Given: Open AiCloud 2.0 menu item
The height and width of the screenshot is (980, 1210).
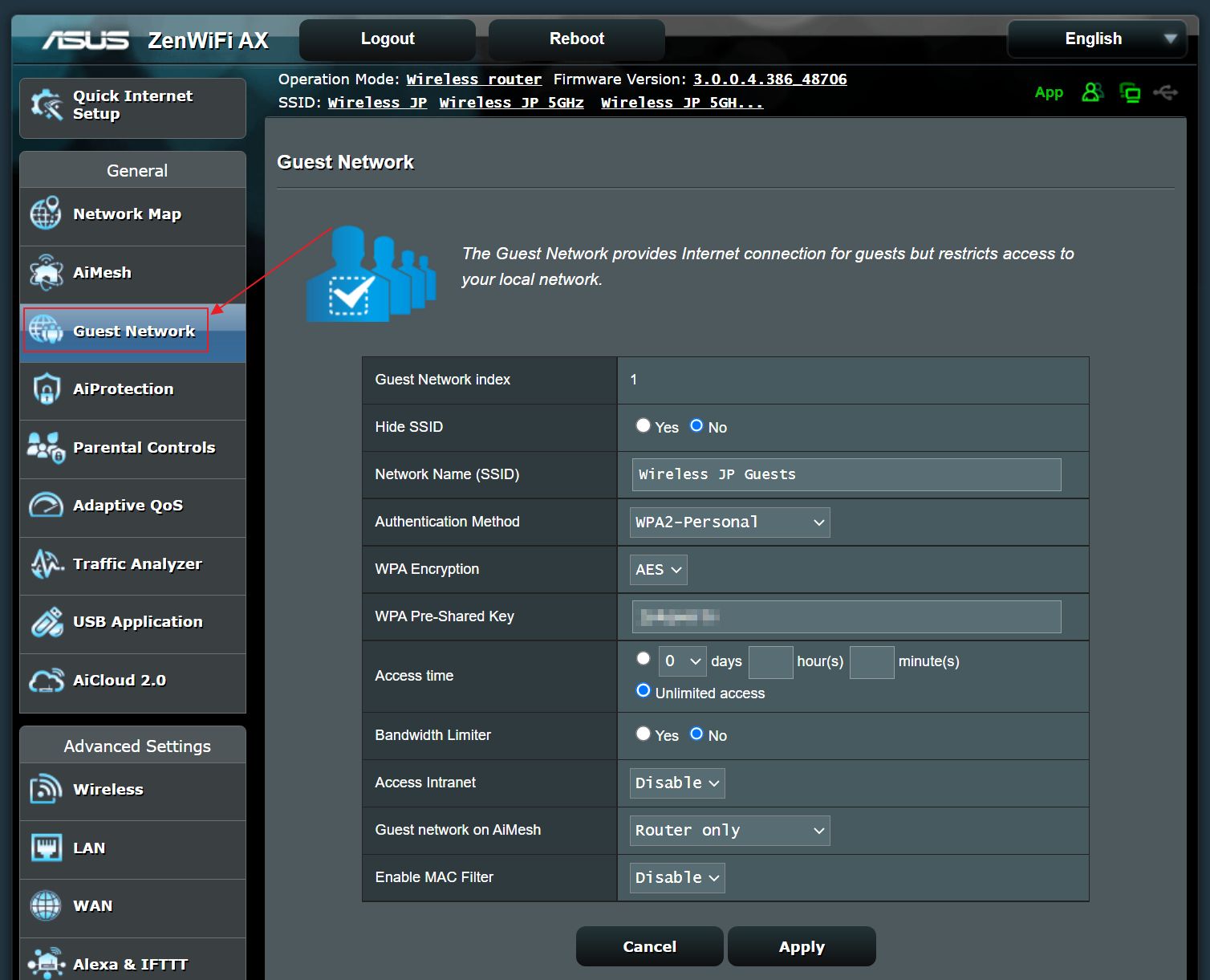Looking at the screenshot, I should tap(132, 683).
